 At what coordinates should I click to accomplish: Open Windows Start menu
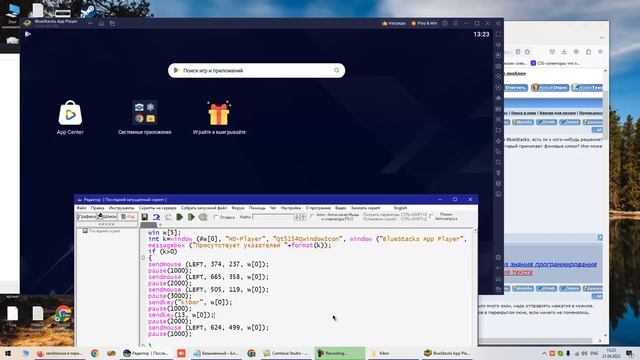[x=8, y=353]
